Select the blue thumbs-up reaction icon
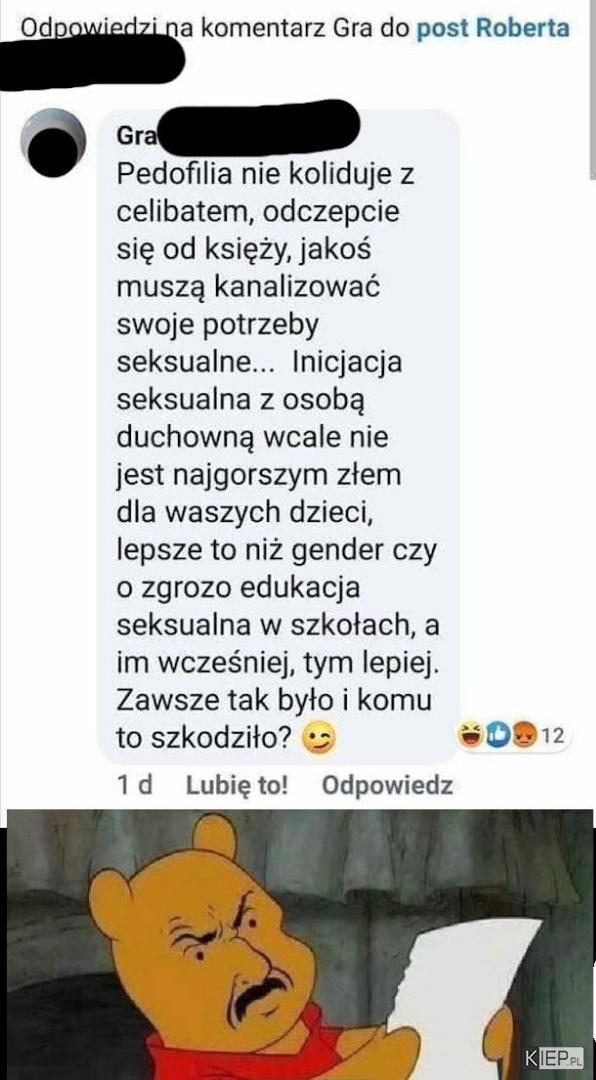 pyautogui.click(x=497, y=736)
